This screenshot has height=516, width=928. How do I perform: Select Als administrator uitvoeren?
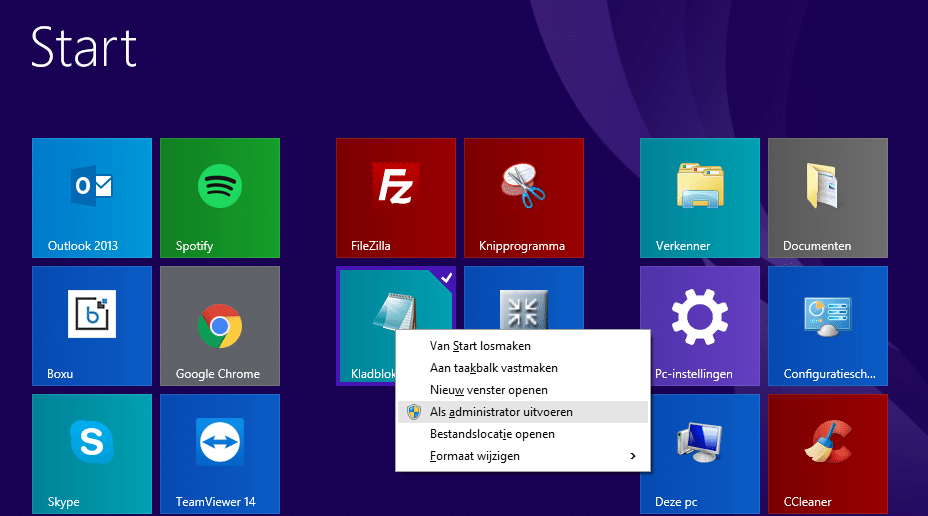523,412
